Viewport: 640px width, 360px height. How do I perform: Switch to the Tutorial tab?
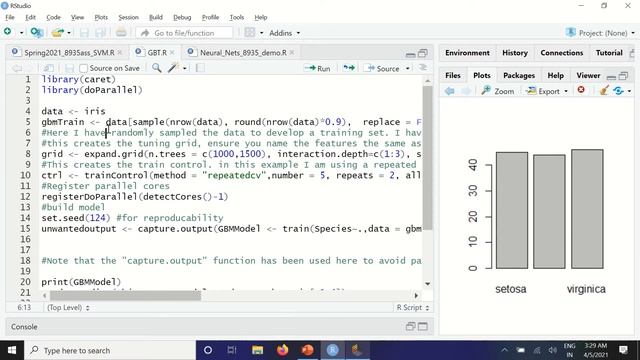click(x=609, y=53)
